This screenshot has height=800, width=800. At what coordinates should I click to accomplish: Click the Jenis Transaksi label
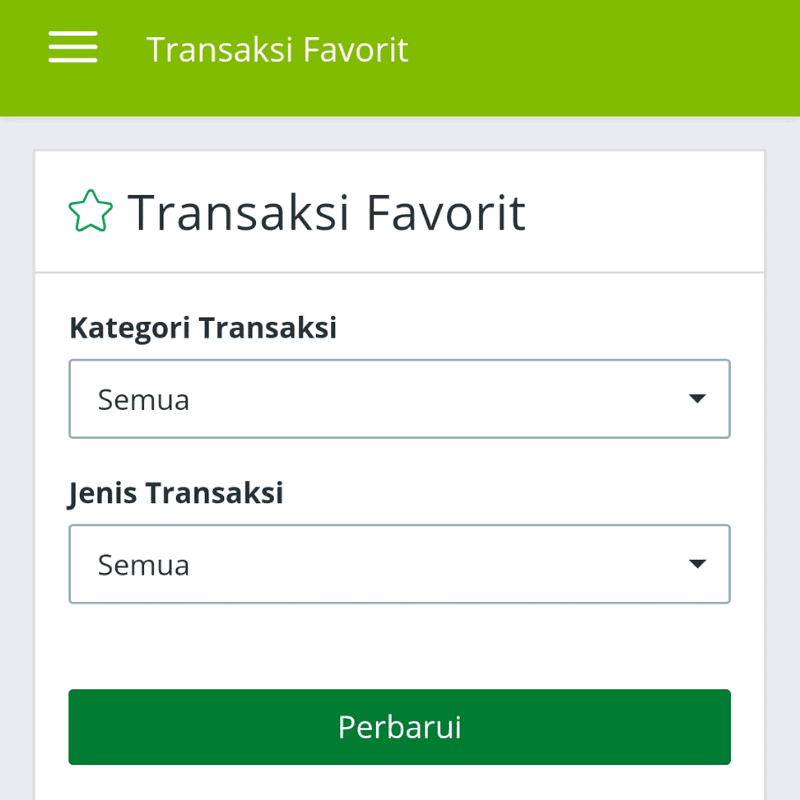click(x=176, y=493)
